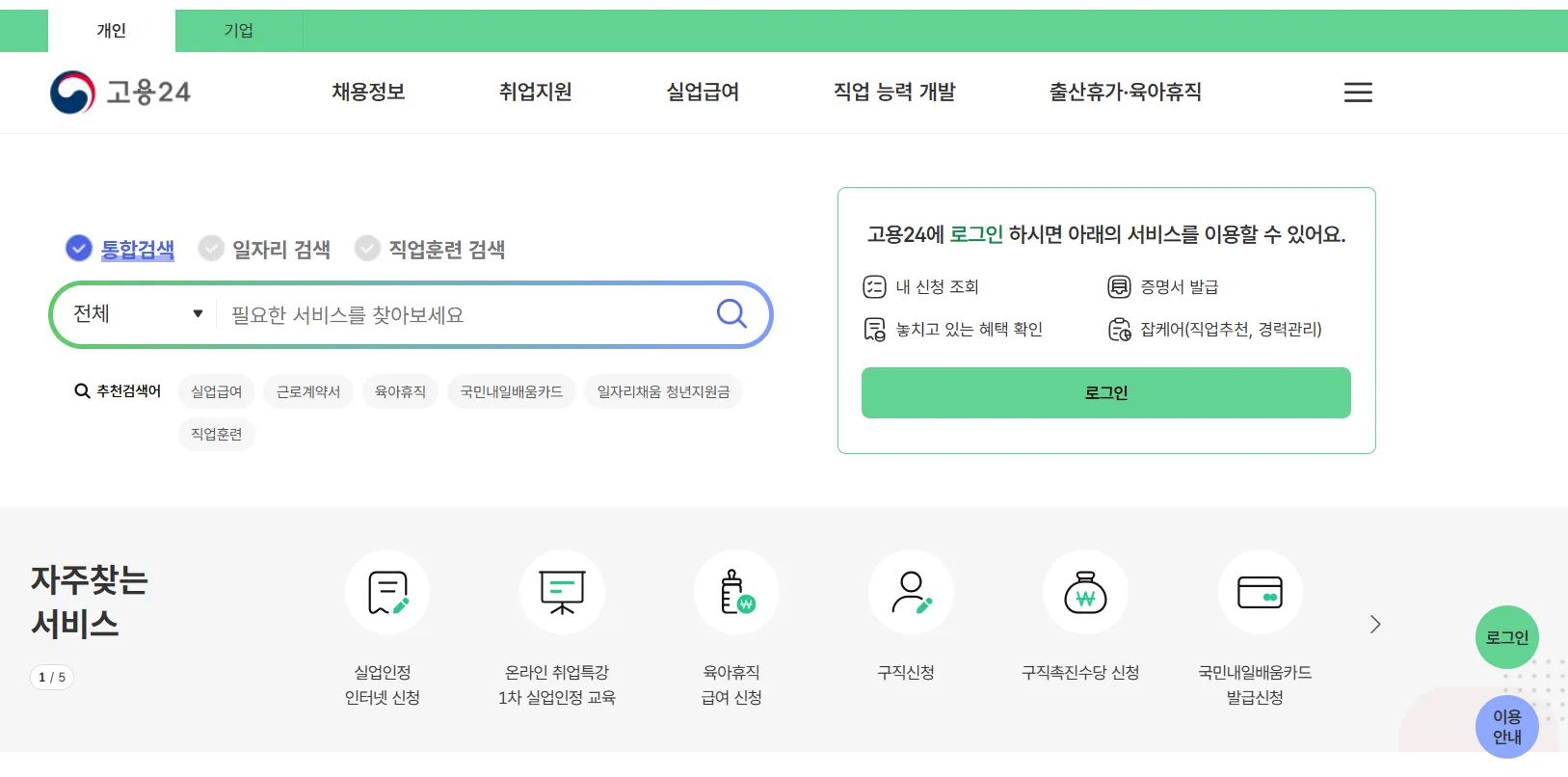Open 채용정보 menu
Image resolution: width=1568 pixels, height=777 pixels.
coord(368,92)
